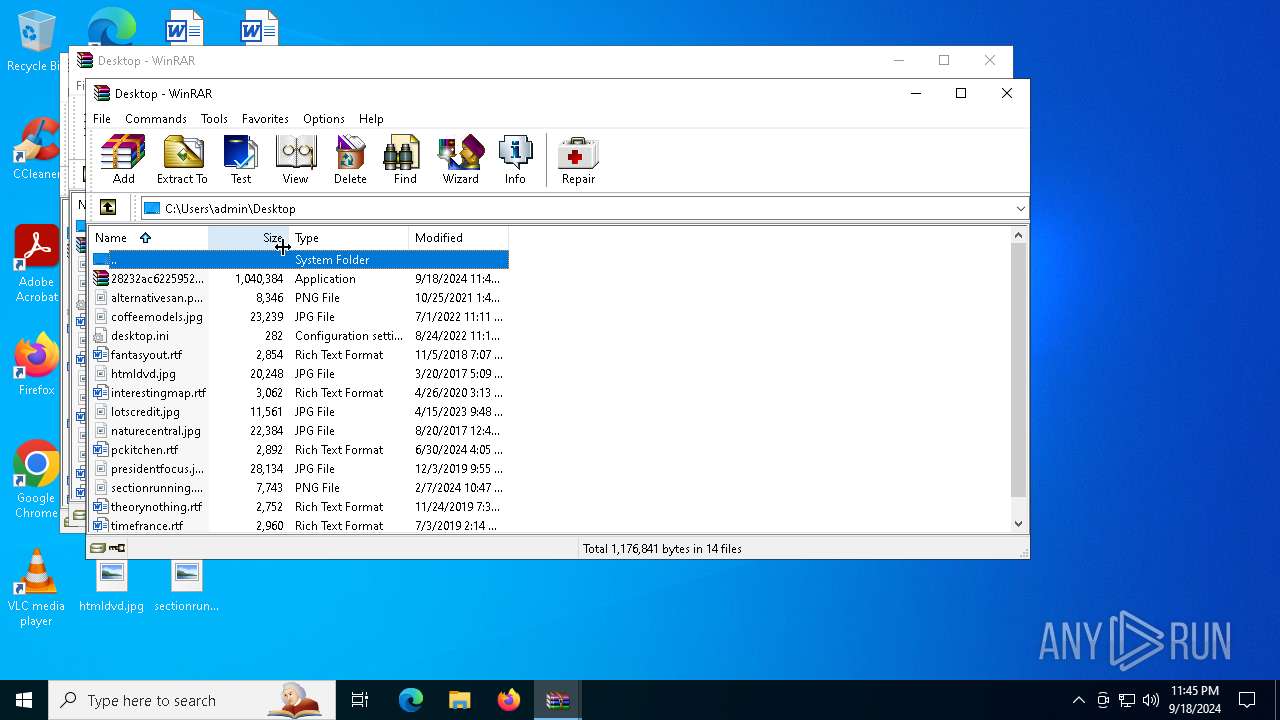The height and width of the screenshot is (720, 1280).
Task: Open the Info toolbar icon
Action: 515,160
